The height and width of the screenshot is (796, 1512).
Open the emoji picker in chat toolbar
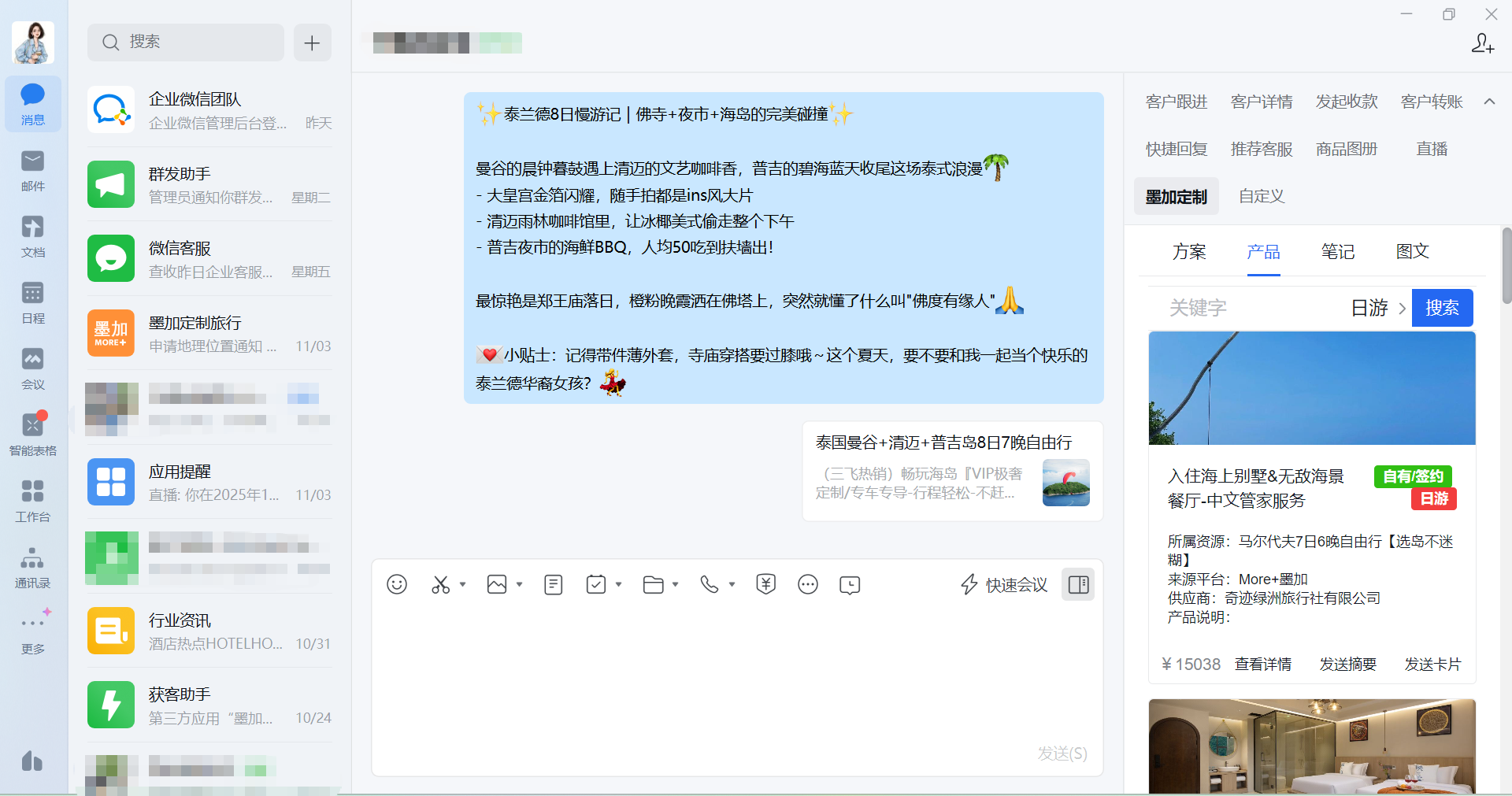(x=397, y=584)
